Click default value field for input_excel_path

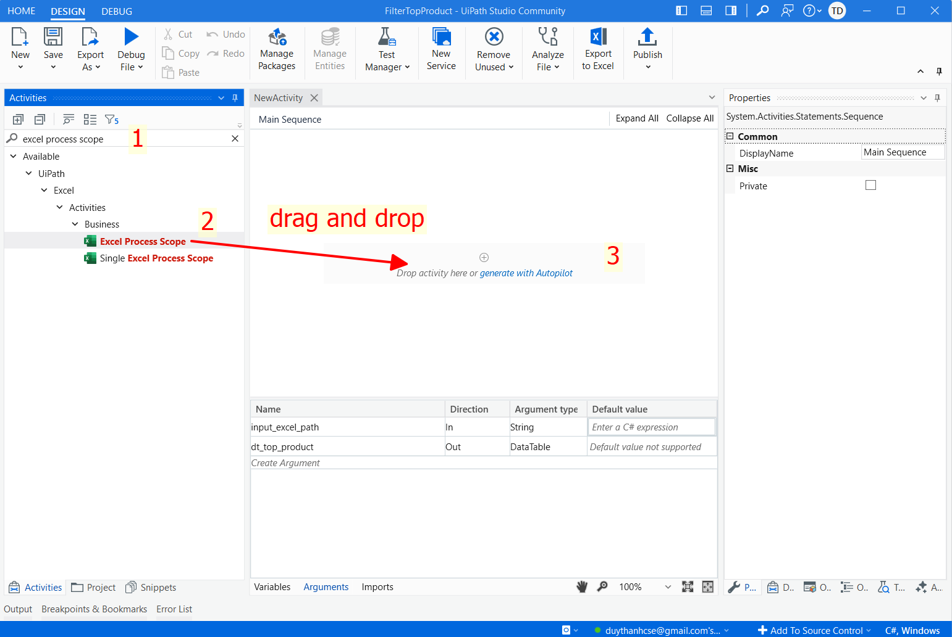[651, 427]
